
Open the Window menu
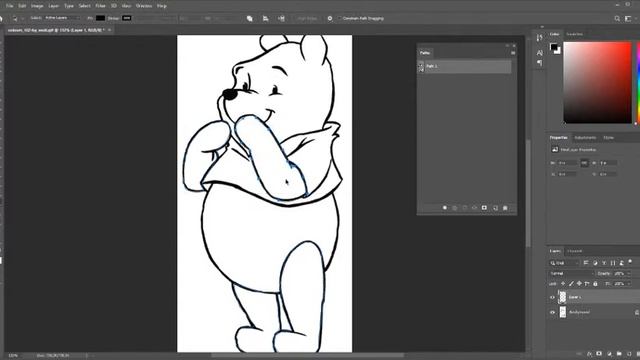pyautogui.click(x=144, y=6)
